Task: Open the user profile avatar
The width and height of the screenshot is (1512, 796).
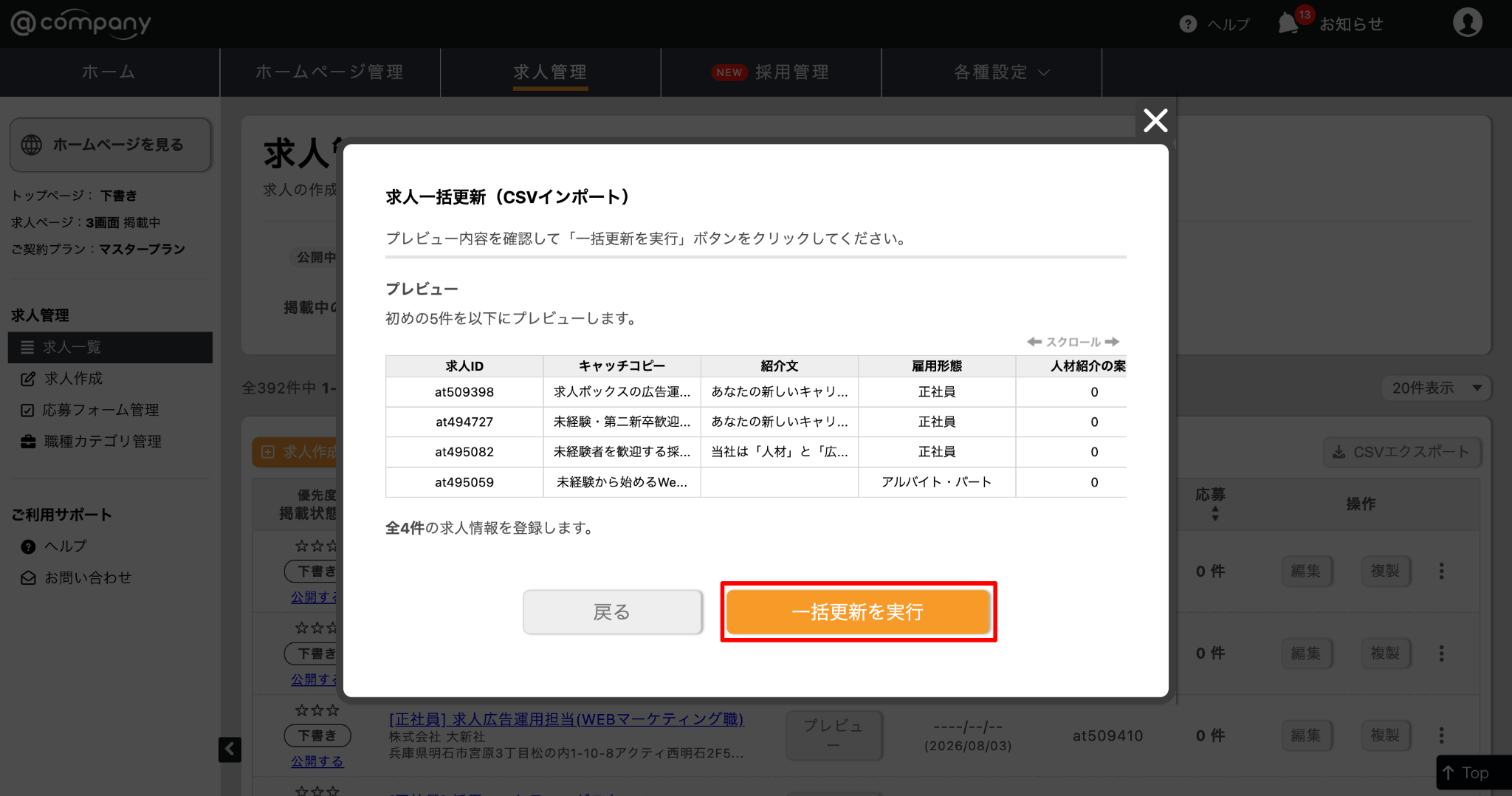Action: coord(1468,23)
